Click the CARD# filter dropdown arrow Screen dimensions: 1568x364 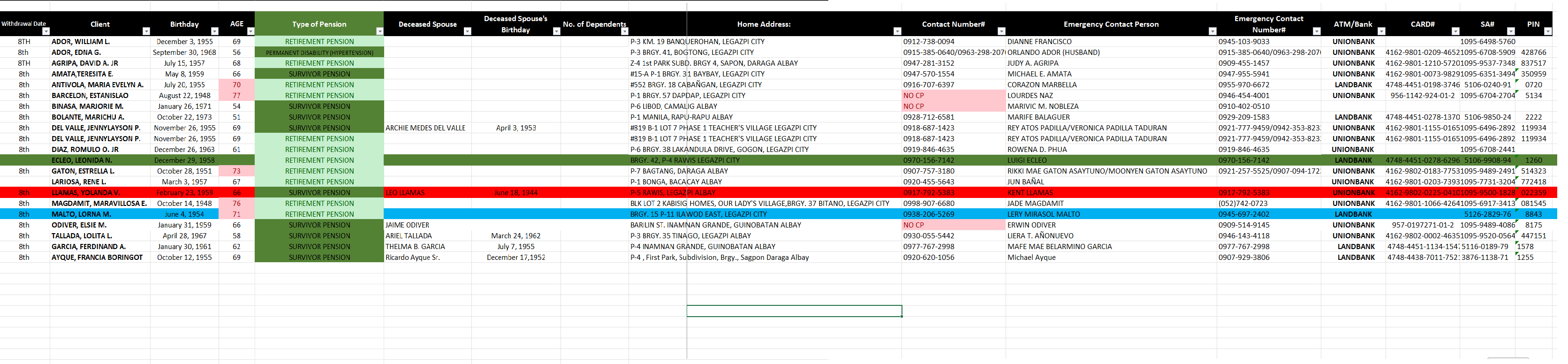point(1455,31)
